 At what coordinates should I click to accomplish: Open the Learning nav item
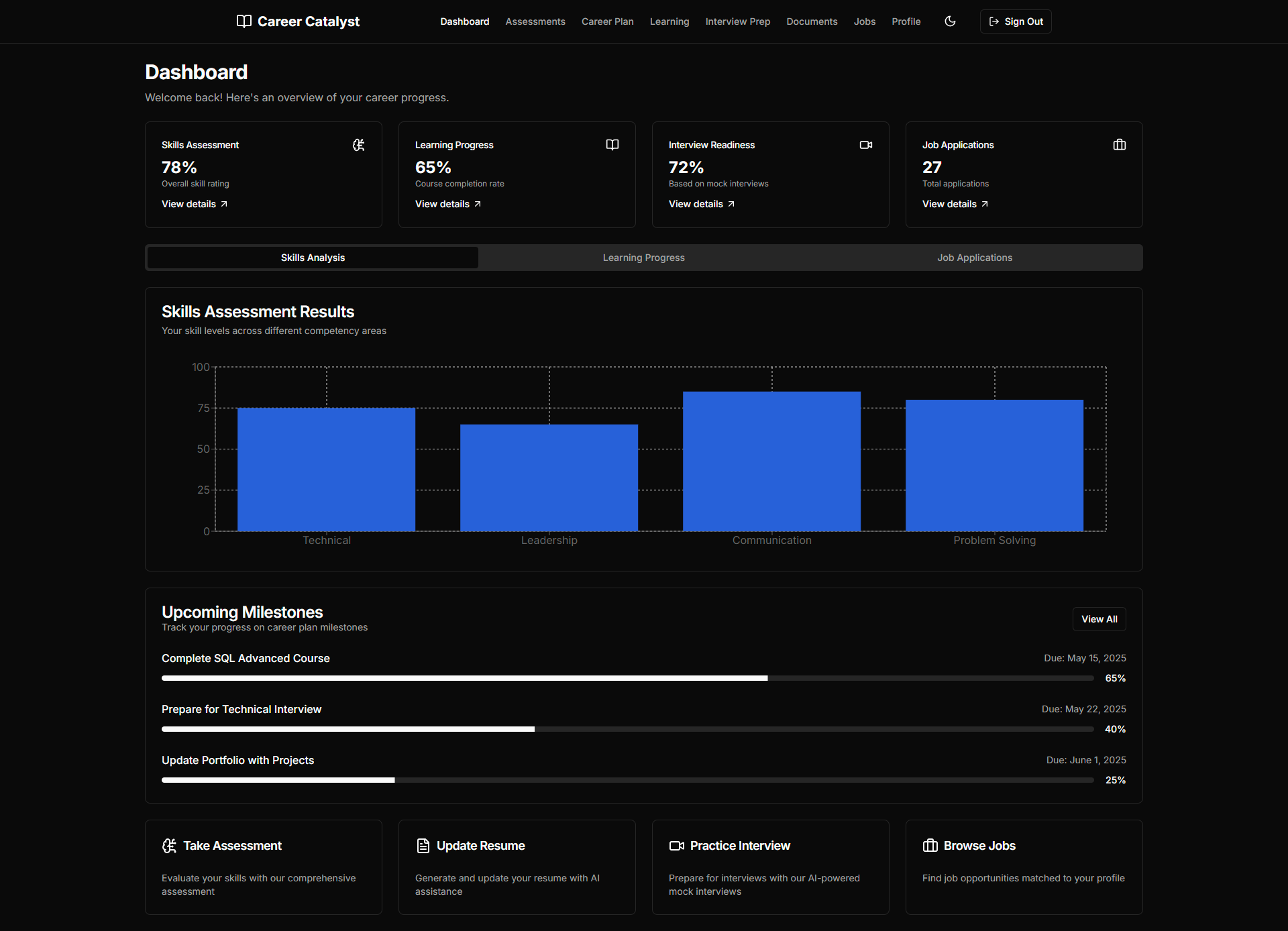pos(669,21)
